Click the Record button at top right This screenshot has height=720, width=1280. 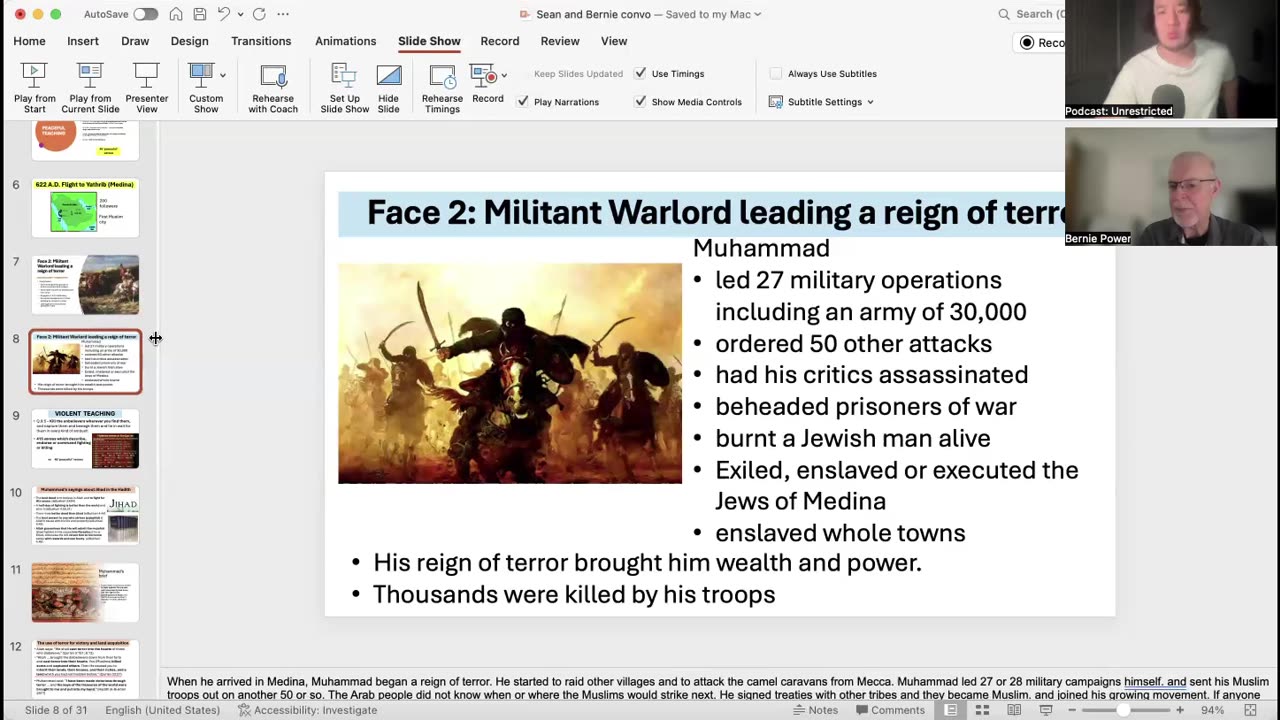coord(1040,42)
